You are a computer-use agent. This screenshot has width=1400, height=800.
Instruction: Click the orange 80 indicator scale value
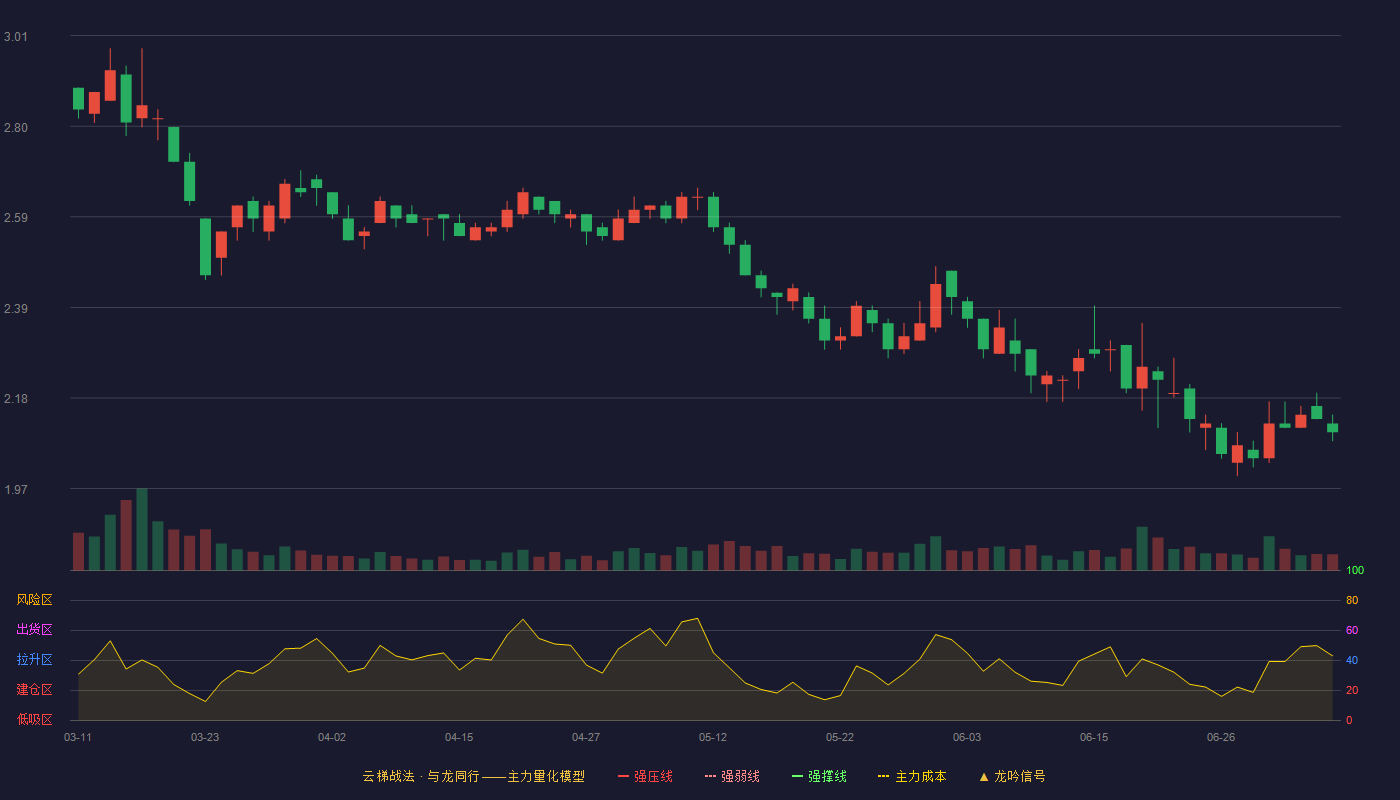(1352, 600)
